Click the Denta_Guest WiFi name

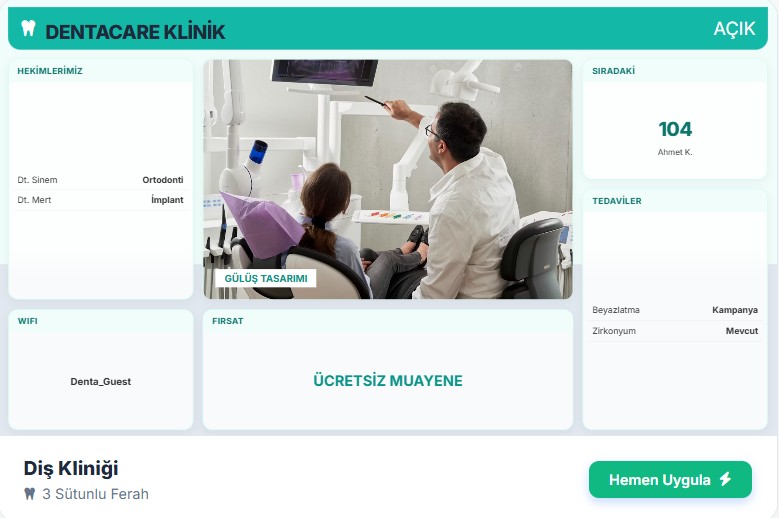[x=101, y=381]
